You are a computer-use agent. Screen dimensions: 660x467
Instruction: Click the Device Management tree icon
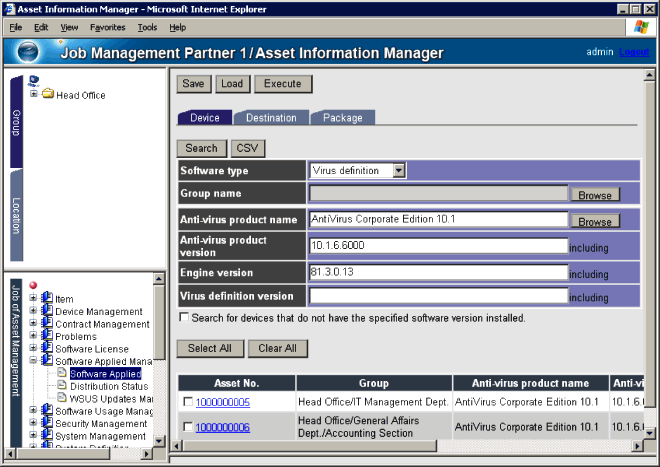pos(47,312)
